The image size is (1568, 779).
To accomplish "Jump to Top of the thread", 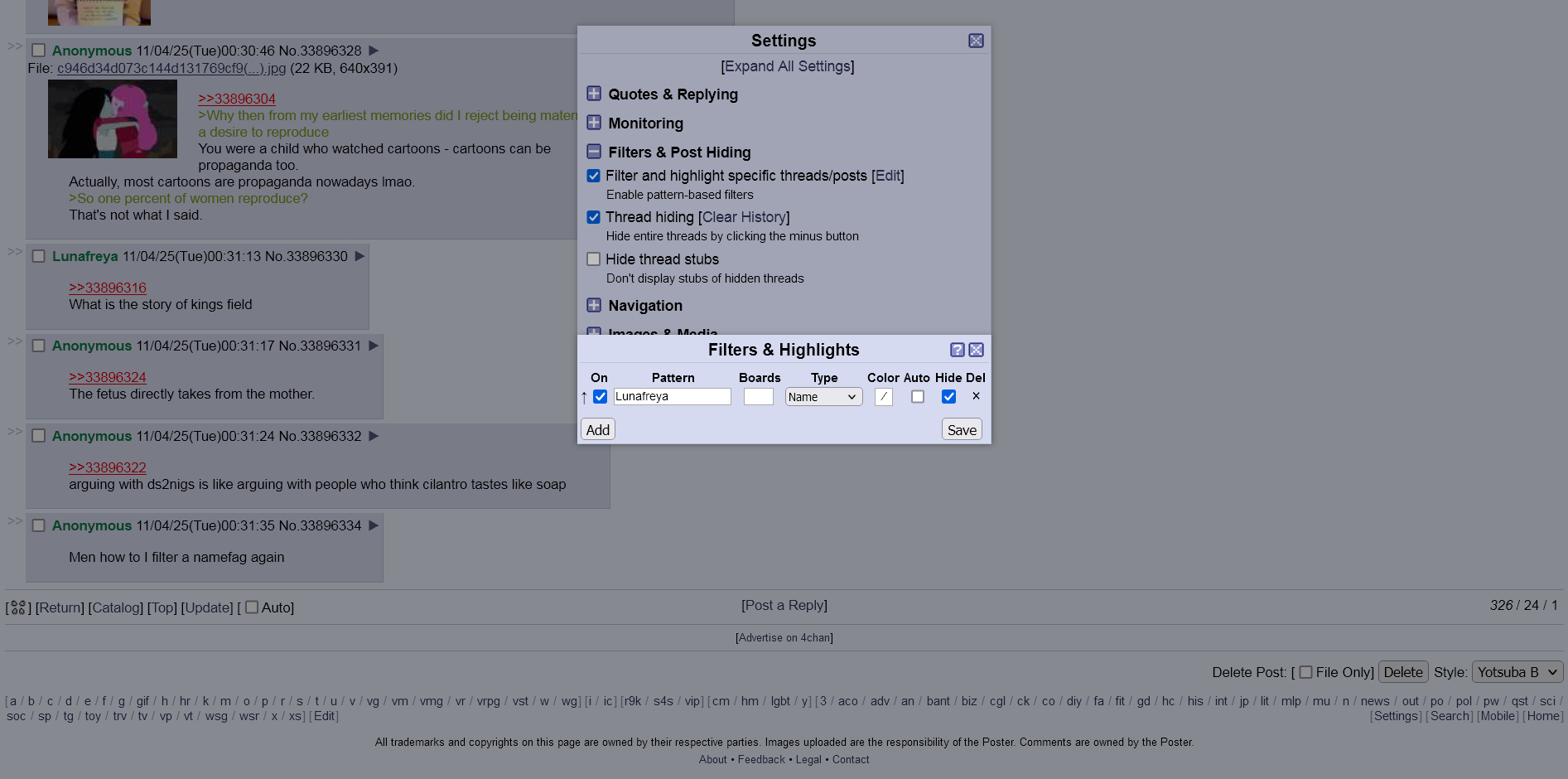I will [162, 607].
